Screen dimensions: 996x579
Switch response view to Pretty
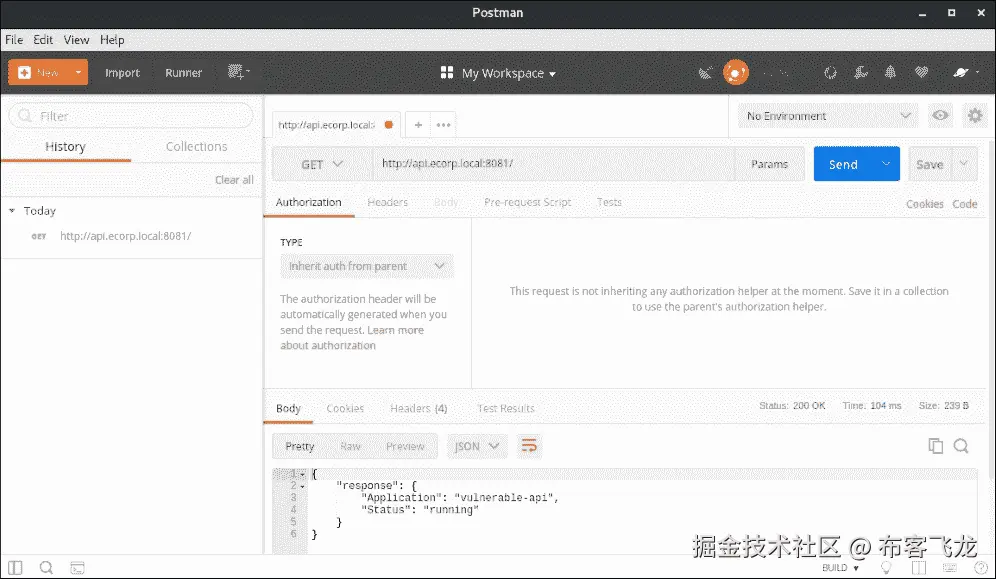[x=299, y=446]
